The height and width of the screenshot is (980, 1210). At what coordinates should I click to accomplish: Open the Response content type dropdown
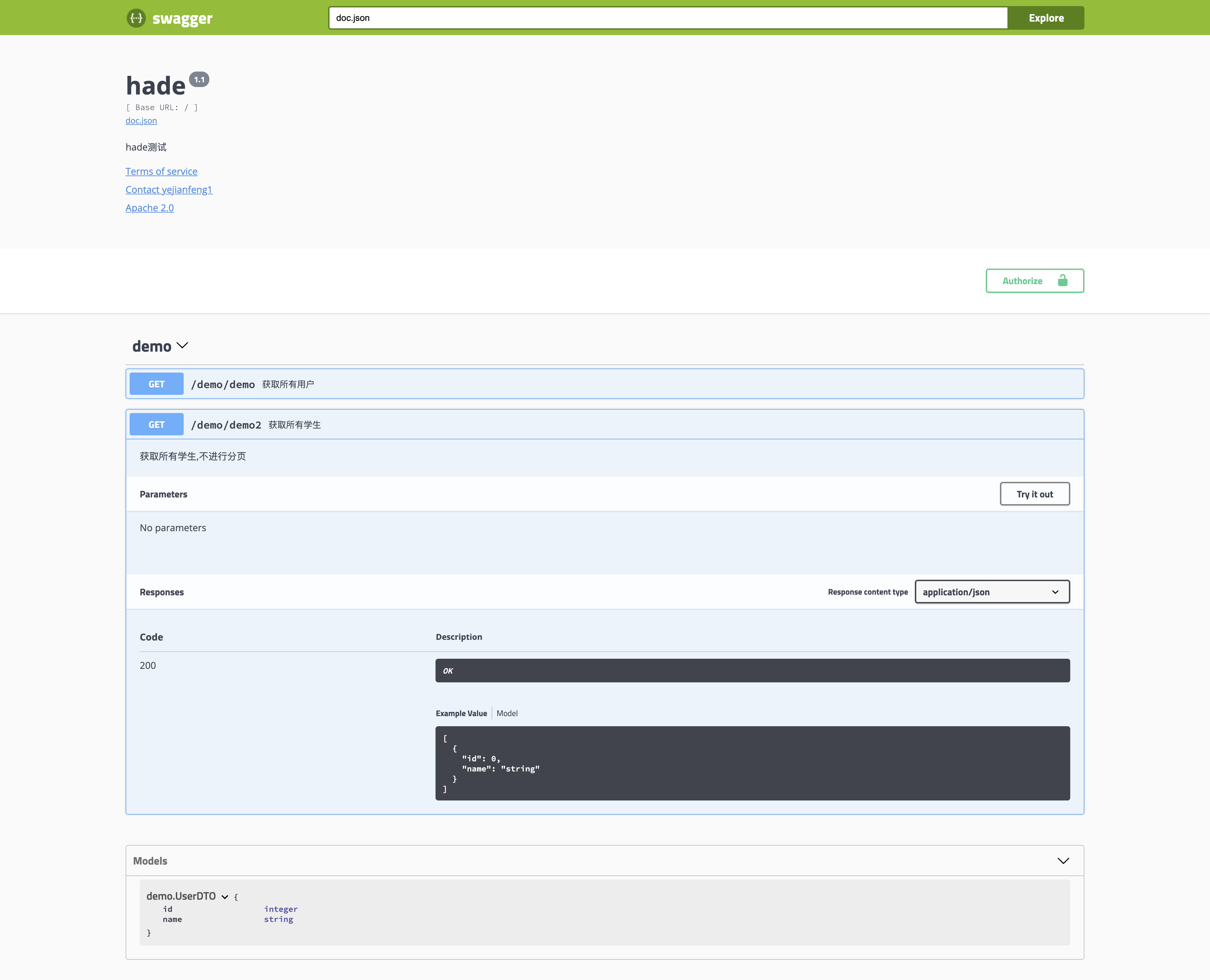pyautogui.click(x=992, y=592)
